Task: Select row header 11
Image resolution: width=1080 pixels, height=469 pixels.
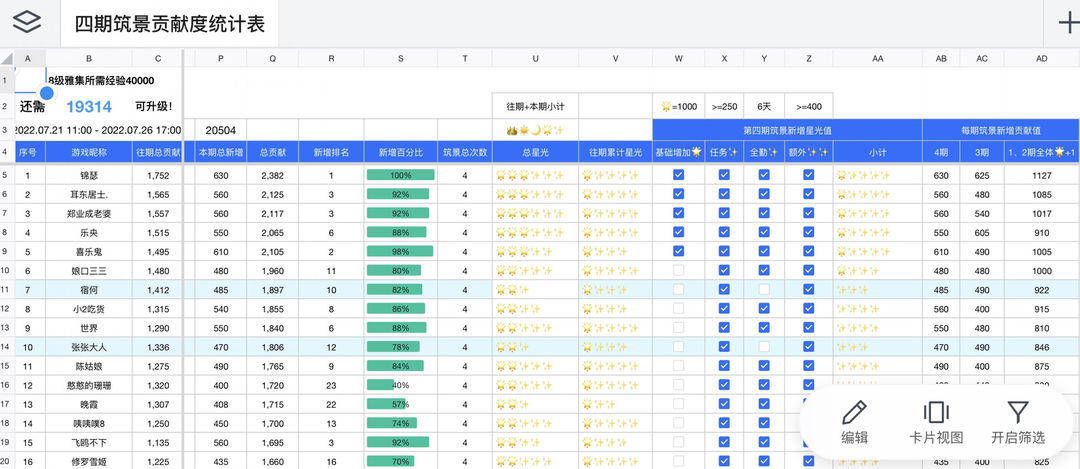Action: [x=6, y=289]
